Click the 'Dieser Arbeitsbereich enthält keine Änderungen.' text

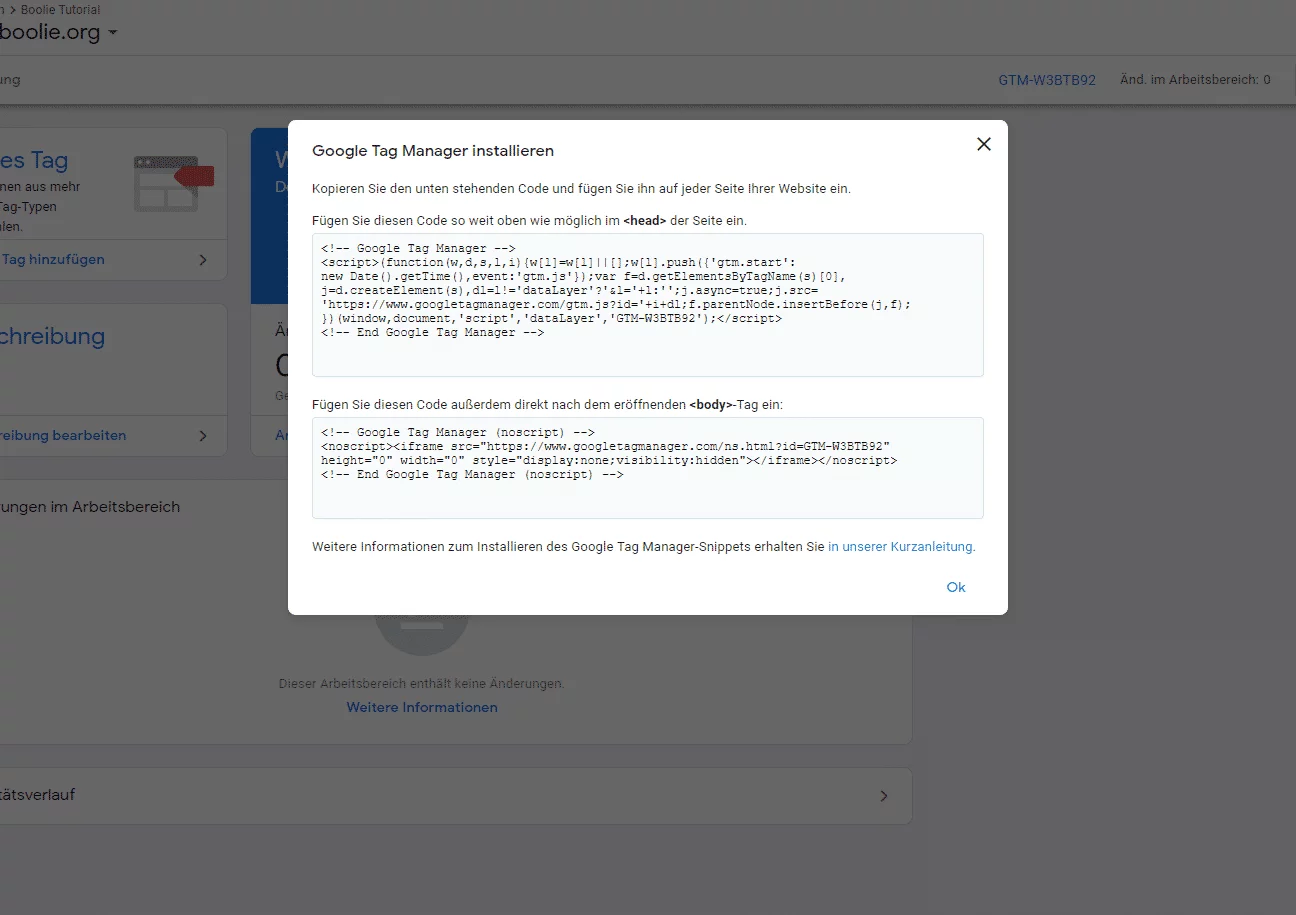[x=421, y=684]
